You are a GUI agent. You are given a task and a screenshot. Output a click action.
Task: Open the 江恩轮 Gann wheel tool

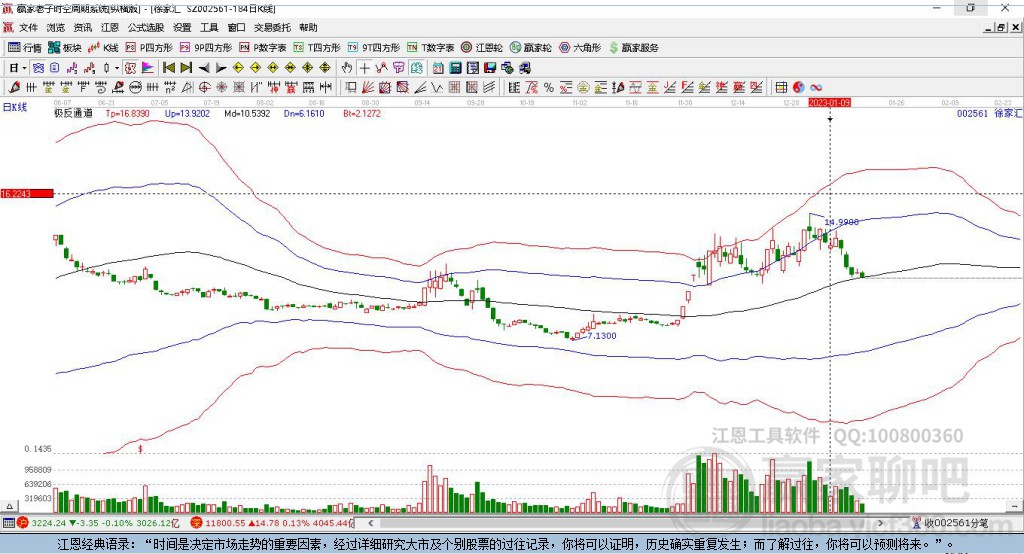coord(483,47)
